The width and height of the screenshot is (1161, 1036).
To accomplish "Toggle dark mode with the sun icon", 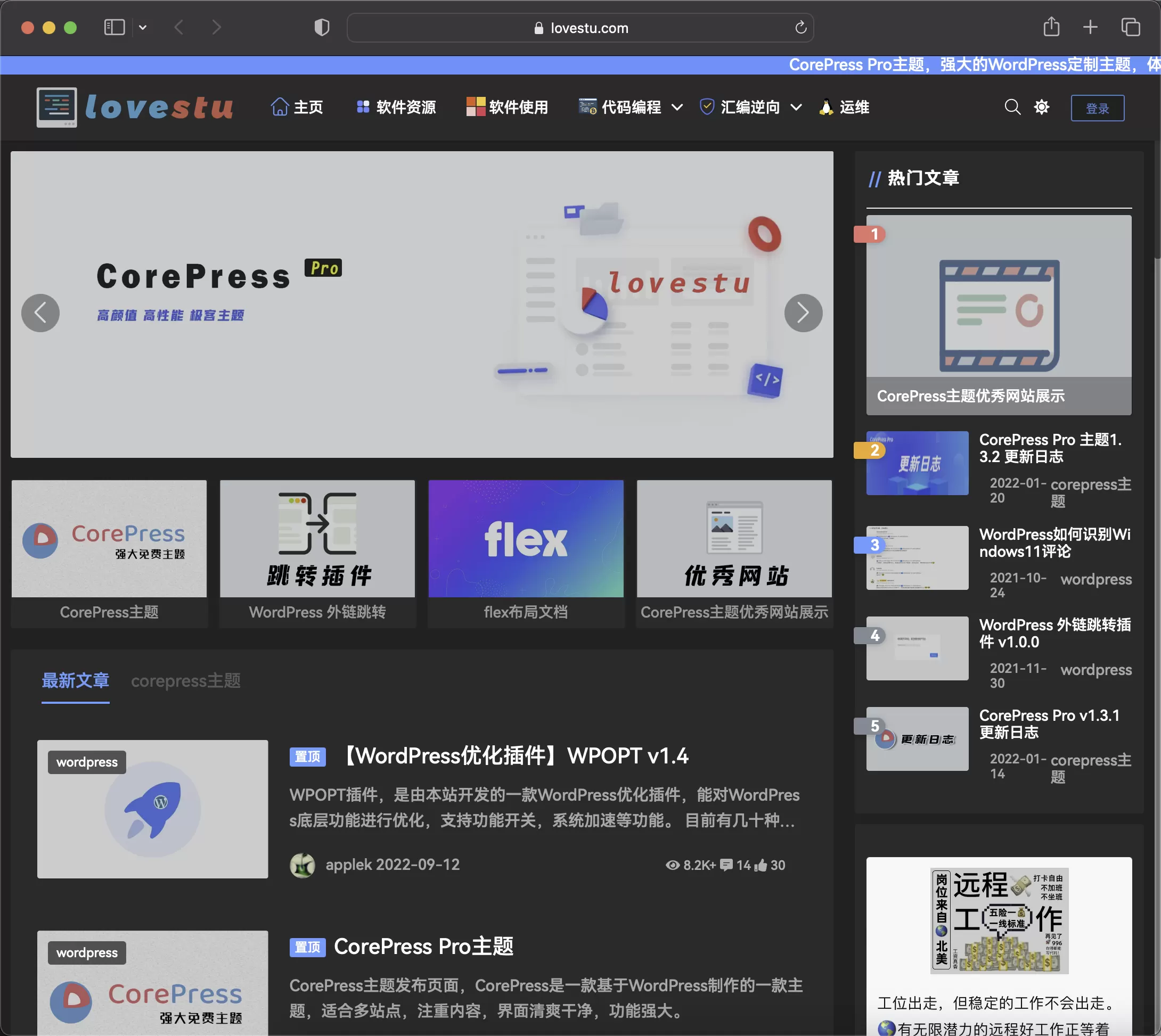I will click(x=1041, y=107).
